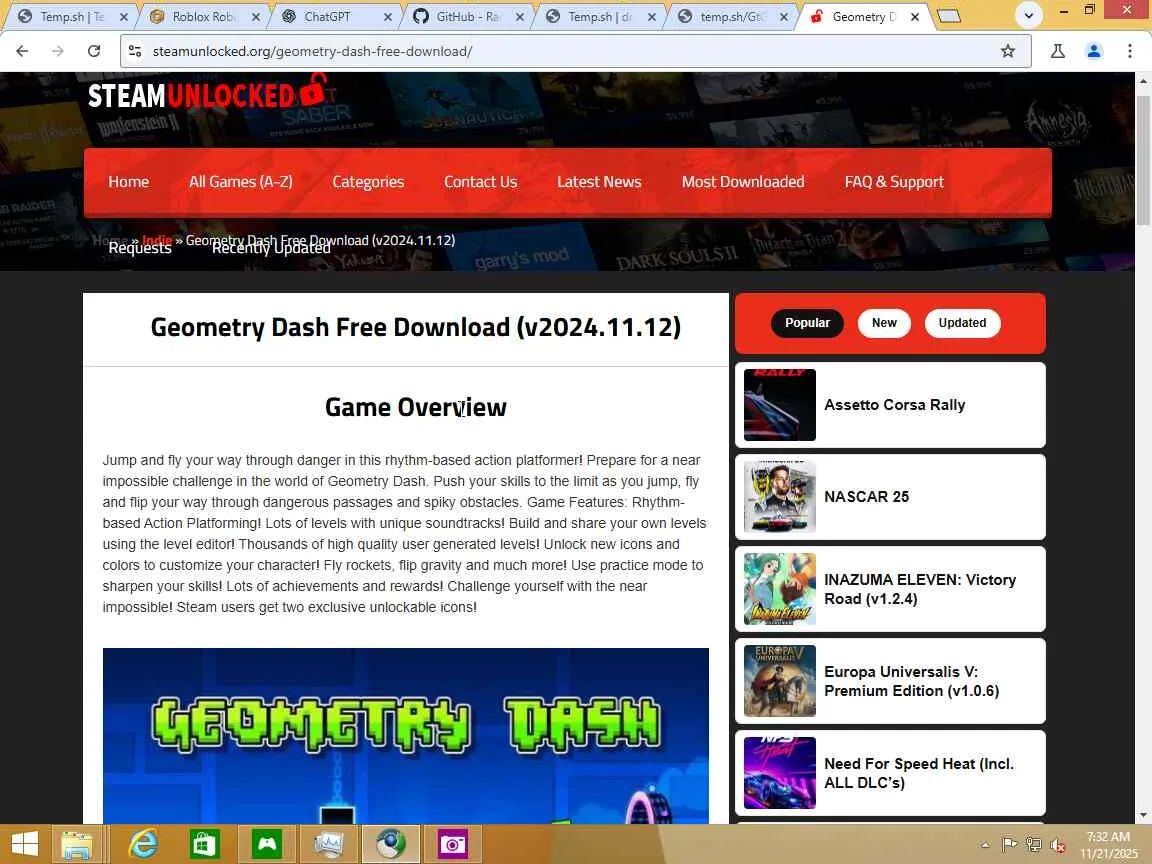Open the Camera app taskbar icon

[452, 844]
